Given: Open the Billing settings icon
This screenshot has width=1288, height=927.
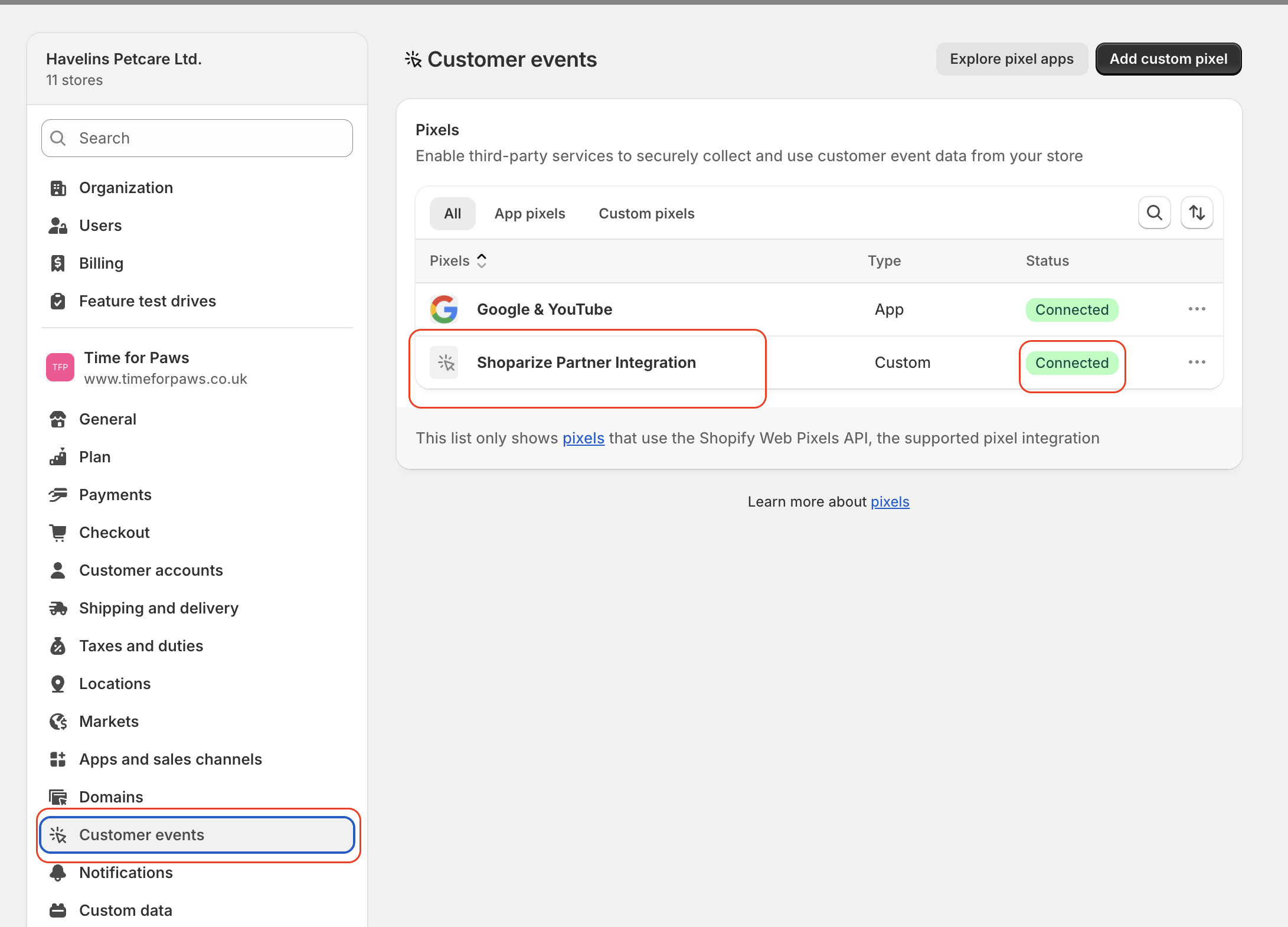Looking at the screenshot, I should 58,263.
